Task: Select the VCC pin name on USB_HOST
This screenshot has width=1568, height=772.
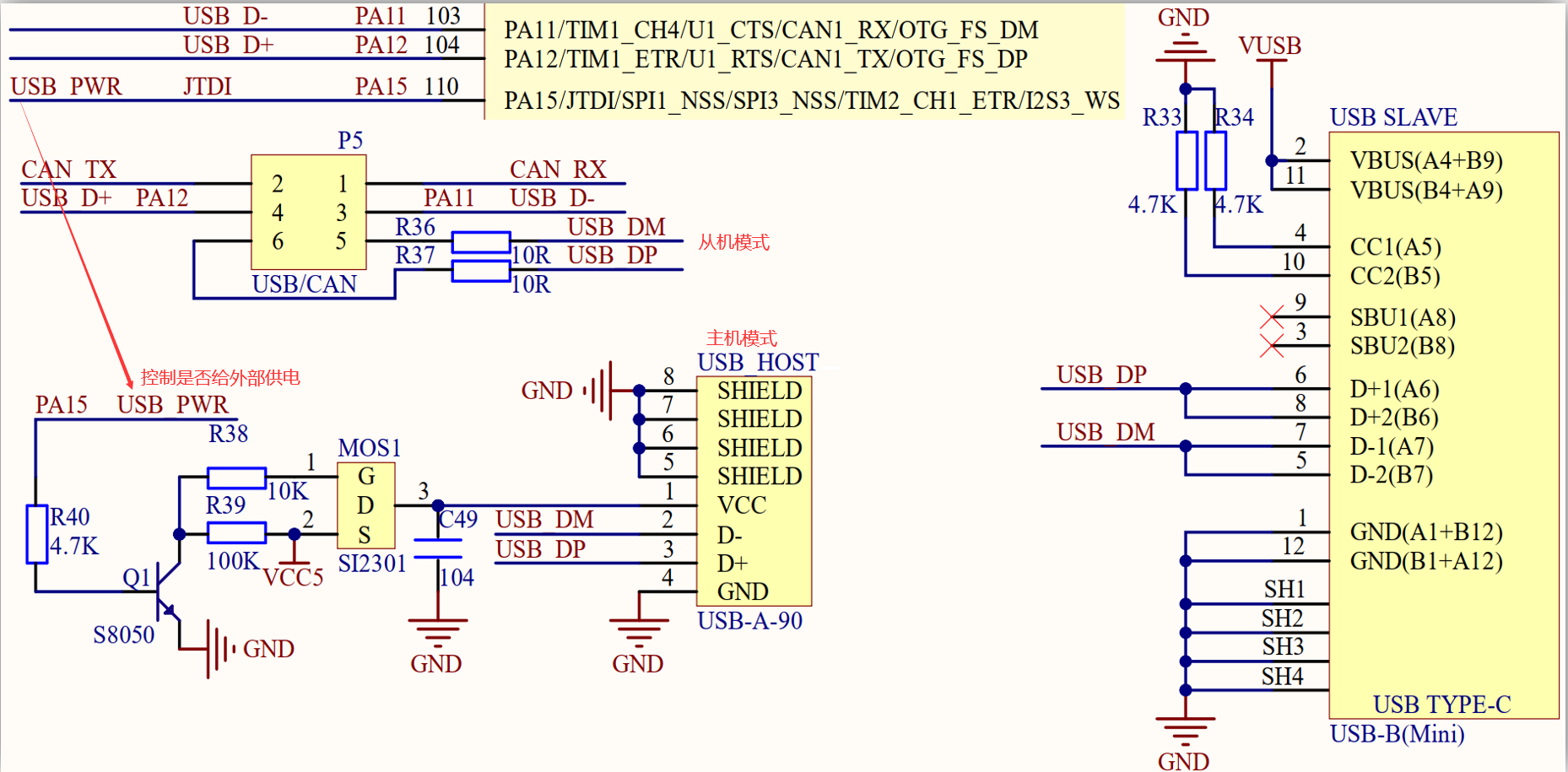Action: click(x=742, y=505)
